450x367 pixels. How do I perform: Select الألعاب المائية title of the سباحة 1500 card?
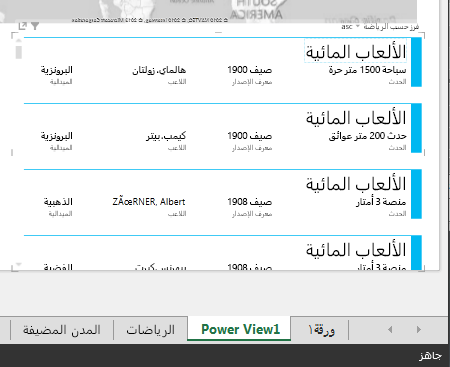point(356,52)
